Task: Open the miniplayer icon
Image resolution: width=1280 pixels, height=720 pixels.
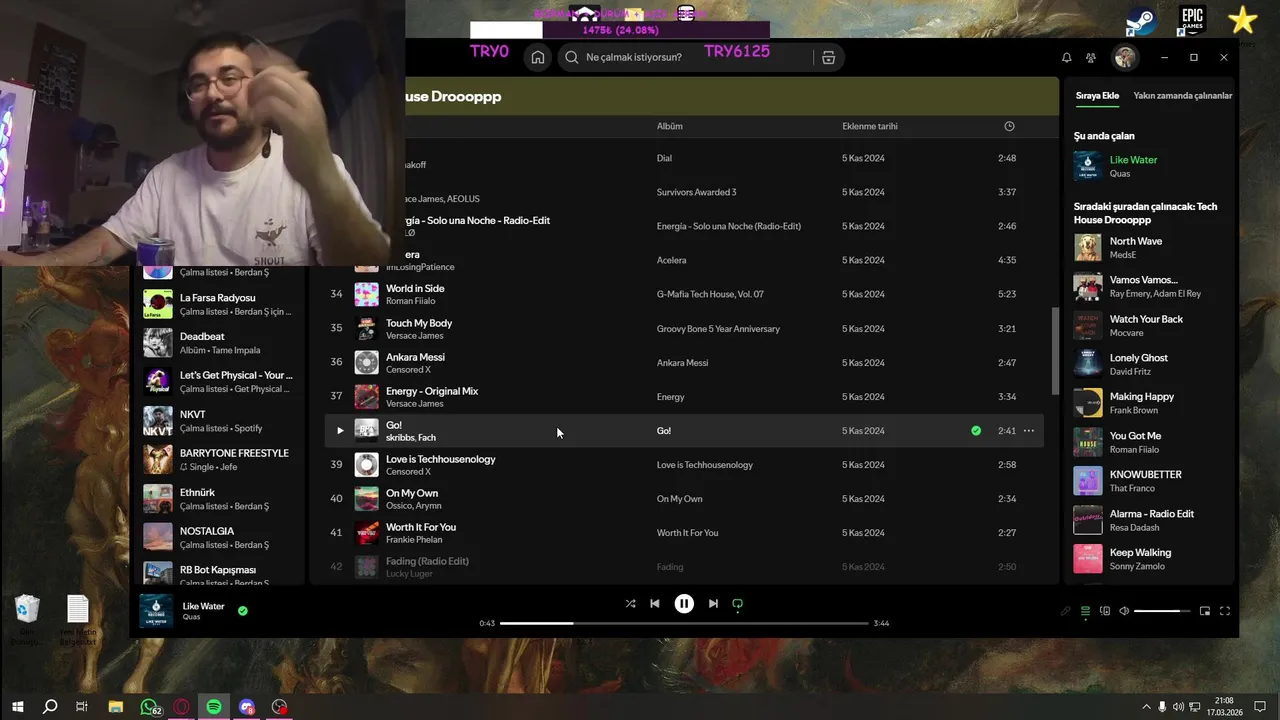Action: point(1205,611)
